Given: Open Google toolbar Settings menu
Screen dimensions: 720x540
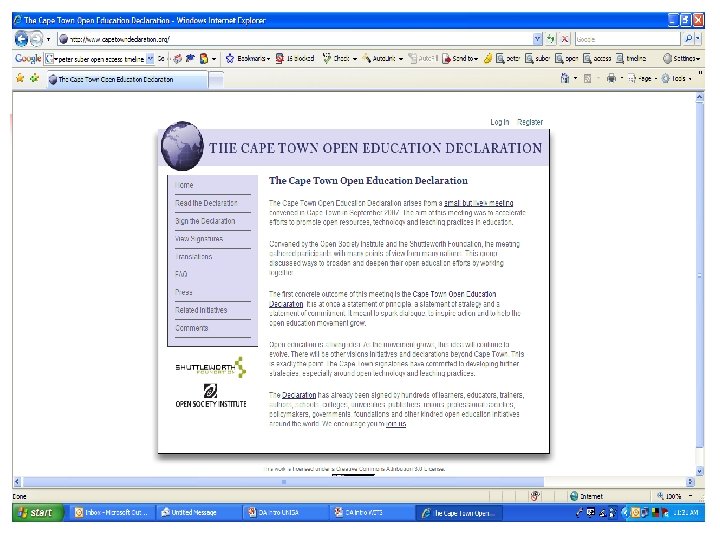Looking at the screenshot, I should (681, 58).
